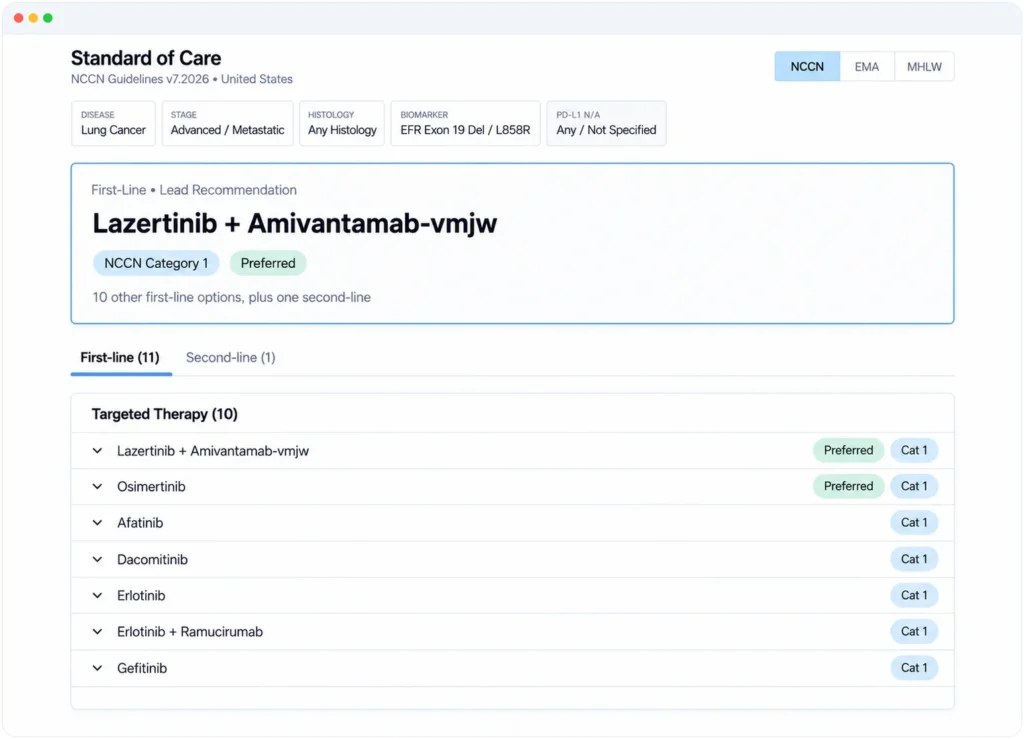The width and height of the screenshot is (1024, 739).
Task: Click the PD-L1 Any / Not Specified filter
Action: click(606, 123)
